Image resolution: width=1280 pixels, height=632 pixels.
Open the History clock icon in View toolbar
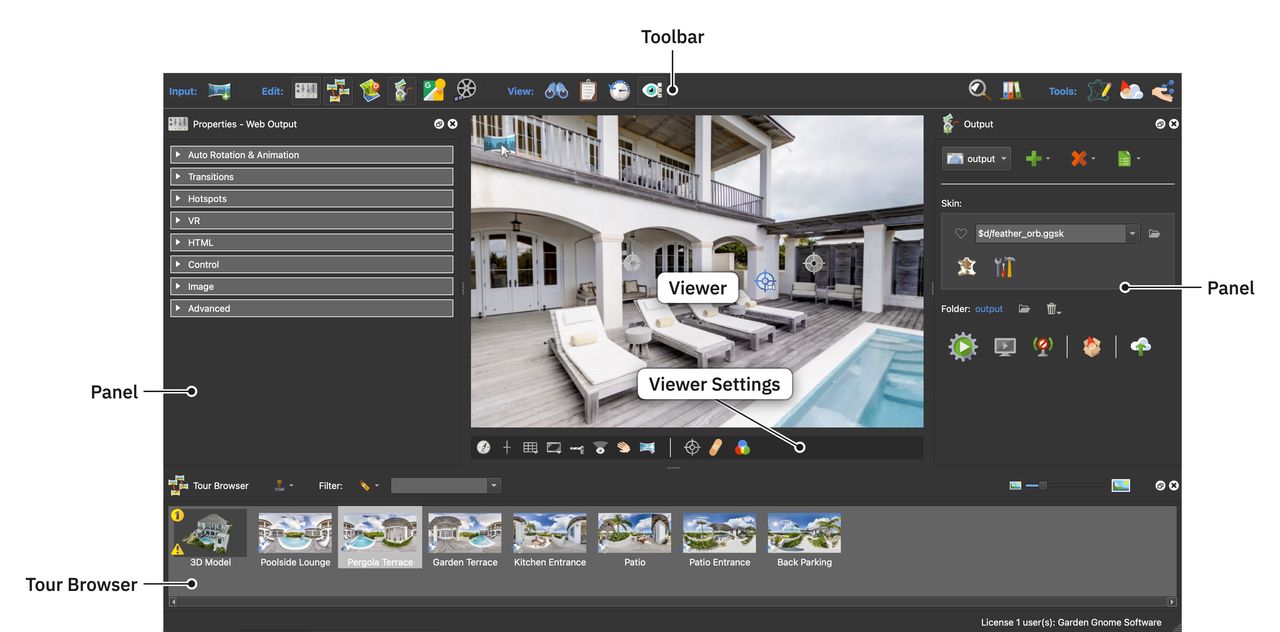[x=620, y=91]
